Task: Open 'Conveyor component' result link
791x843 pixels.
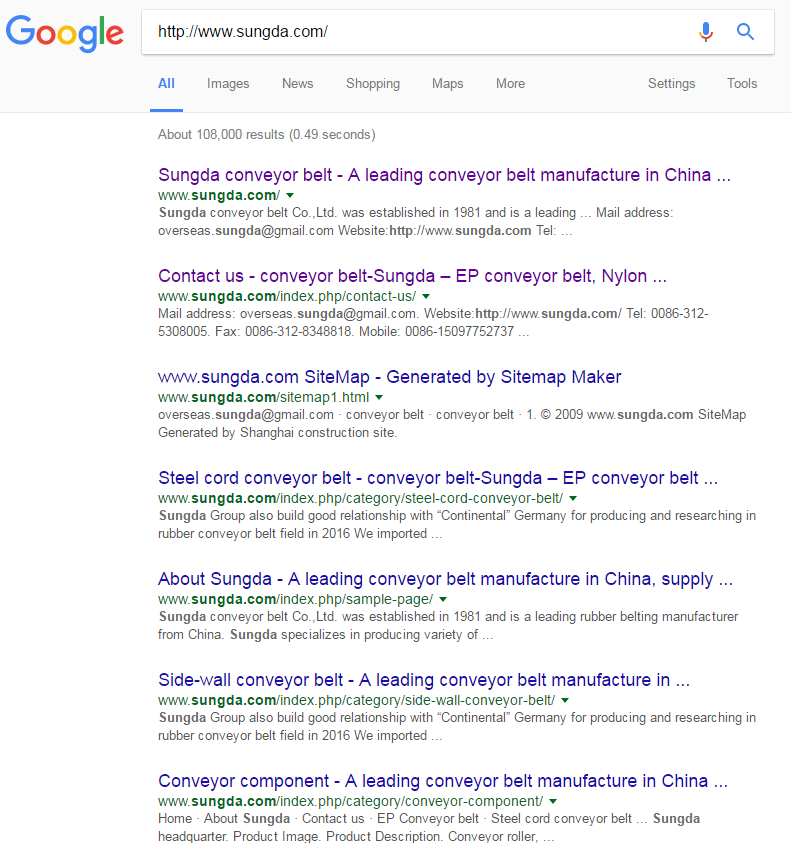Action: point(443,781)
